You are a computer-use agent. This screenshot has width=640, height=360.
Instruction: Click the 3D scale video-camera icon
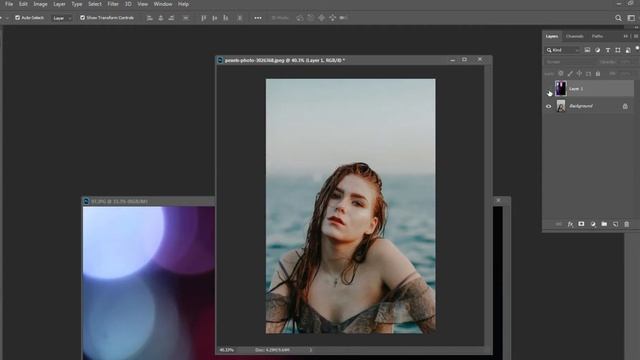coord(343,18)
